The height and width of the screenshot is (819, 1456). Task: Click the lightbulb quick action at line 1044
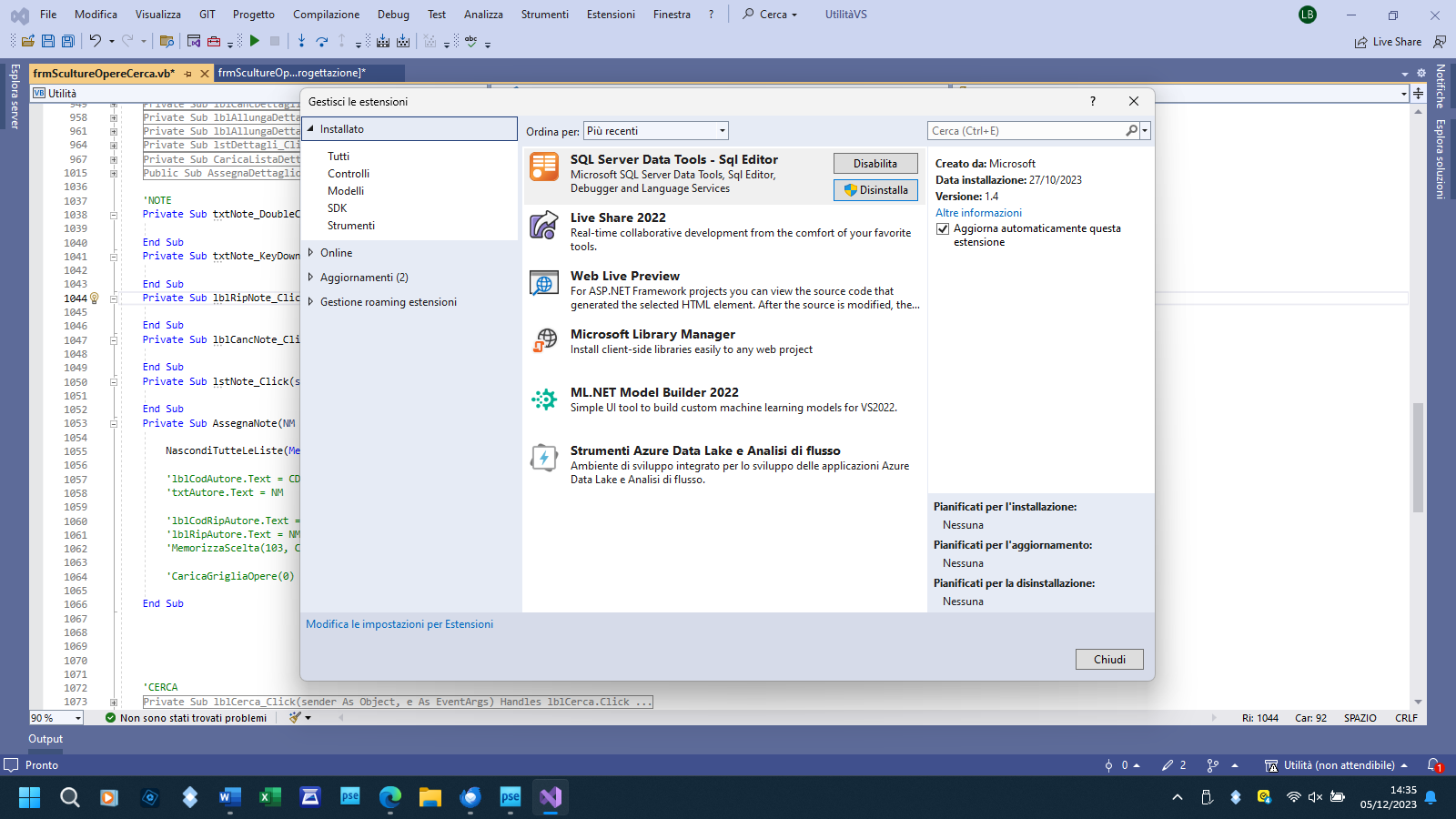click(x=94, y=298)
